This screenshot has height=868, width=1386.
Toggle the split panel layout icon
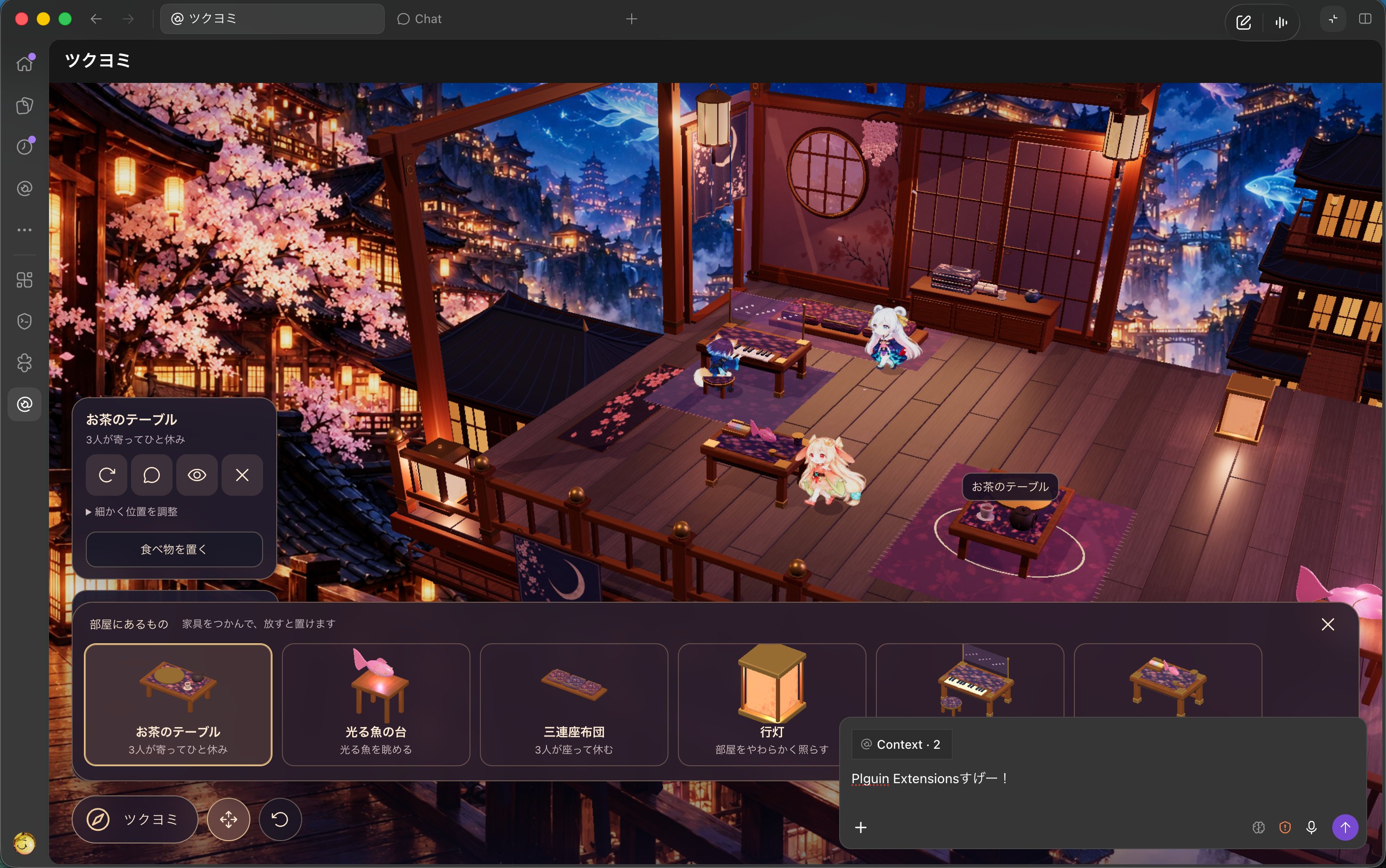point(1365,19)
